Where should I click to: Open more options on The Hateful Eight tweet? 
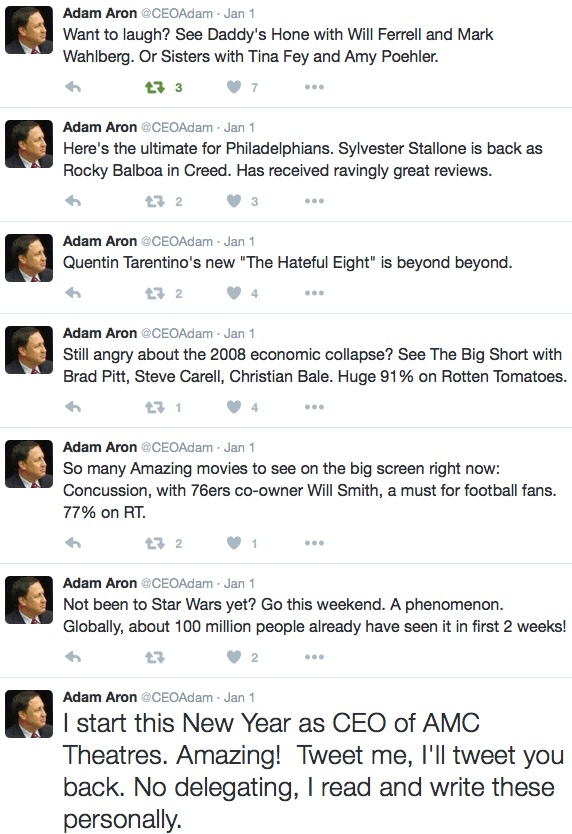[x=314, y=293]
